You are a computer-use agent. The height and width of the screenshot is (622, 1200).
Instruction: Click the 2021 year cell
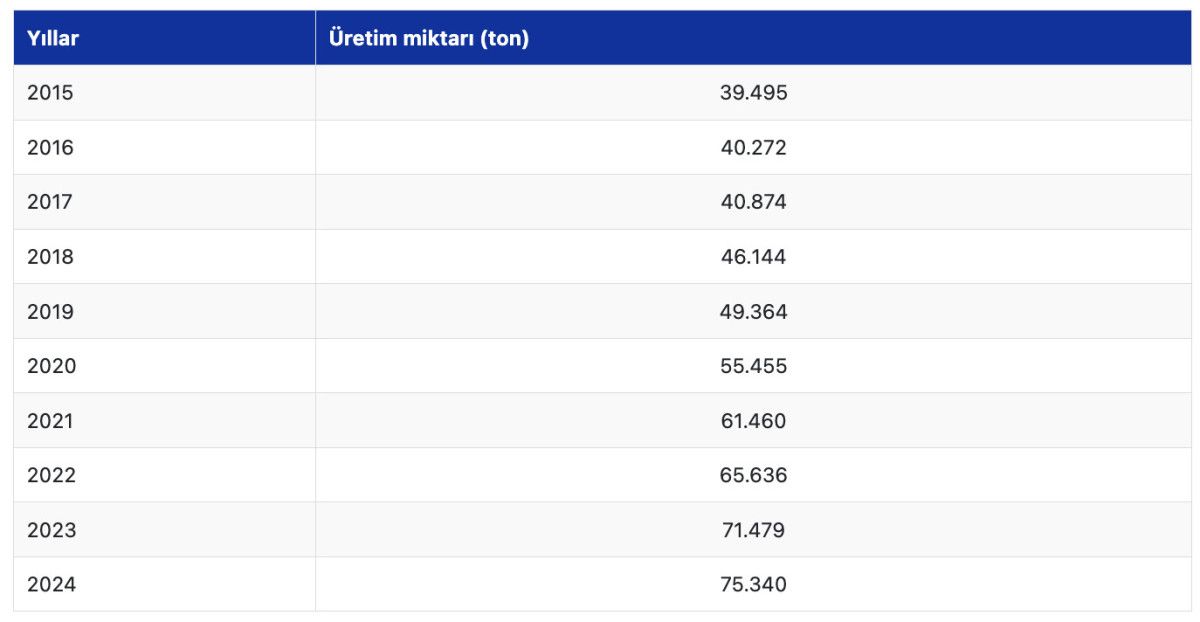[51, 421]
